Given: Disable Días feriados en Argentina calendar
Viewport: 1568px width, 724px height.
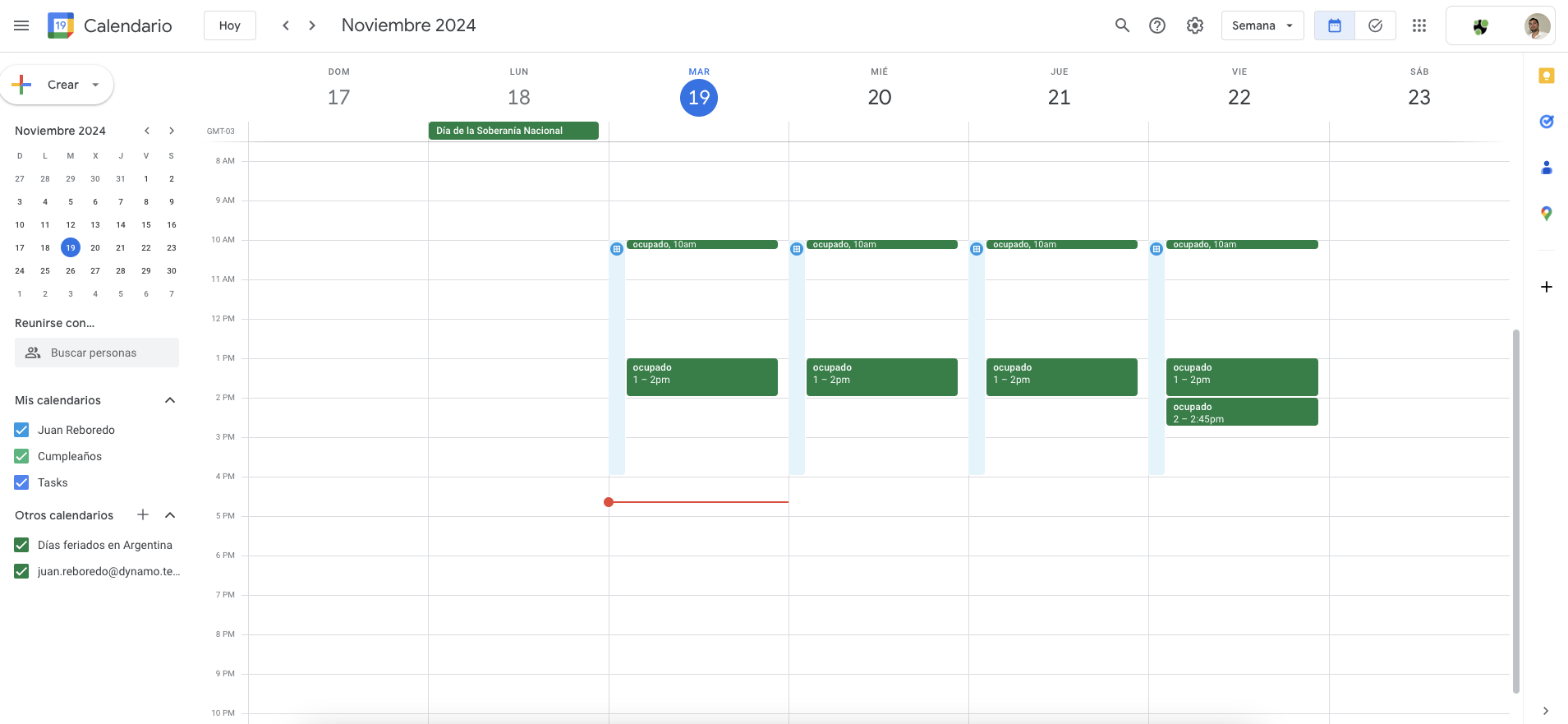Looking at the screenshot, I should 22,545.
